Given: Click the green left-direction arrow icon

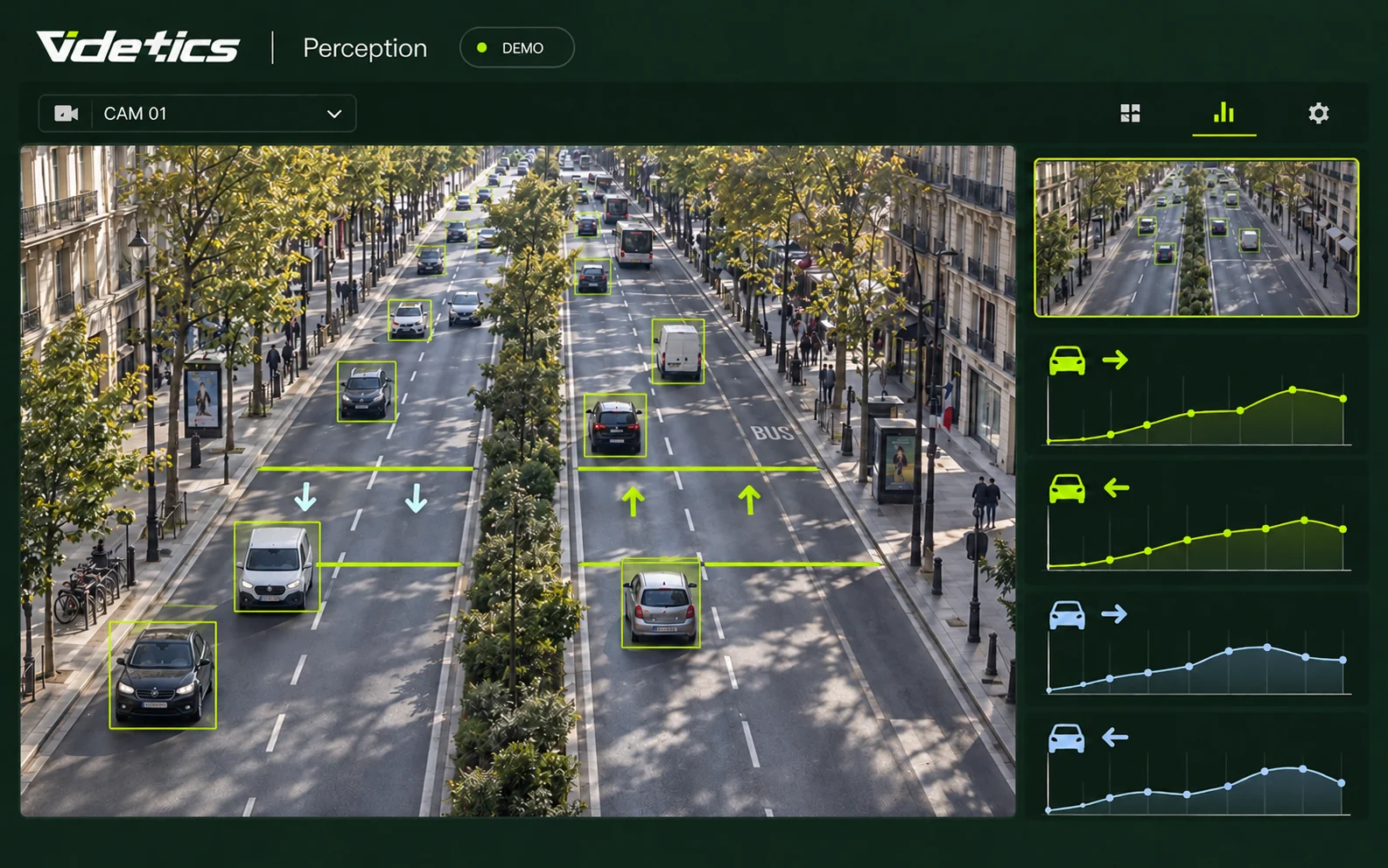Looking at the screenshot, I should [1116, 487].
